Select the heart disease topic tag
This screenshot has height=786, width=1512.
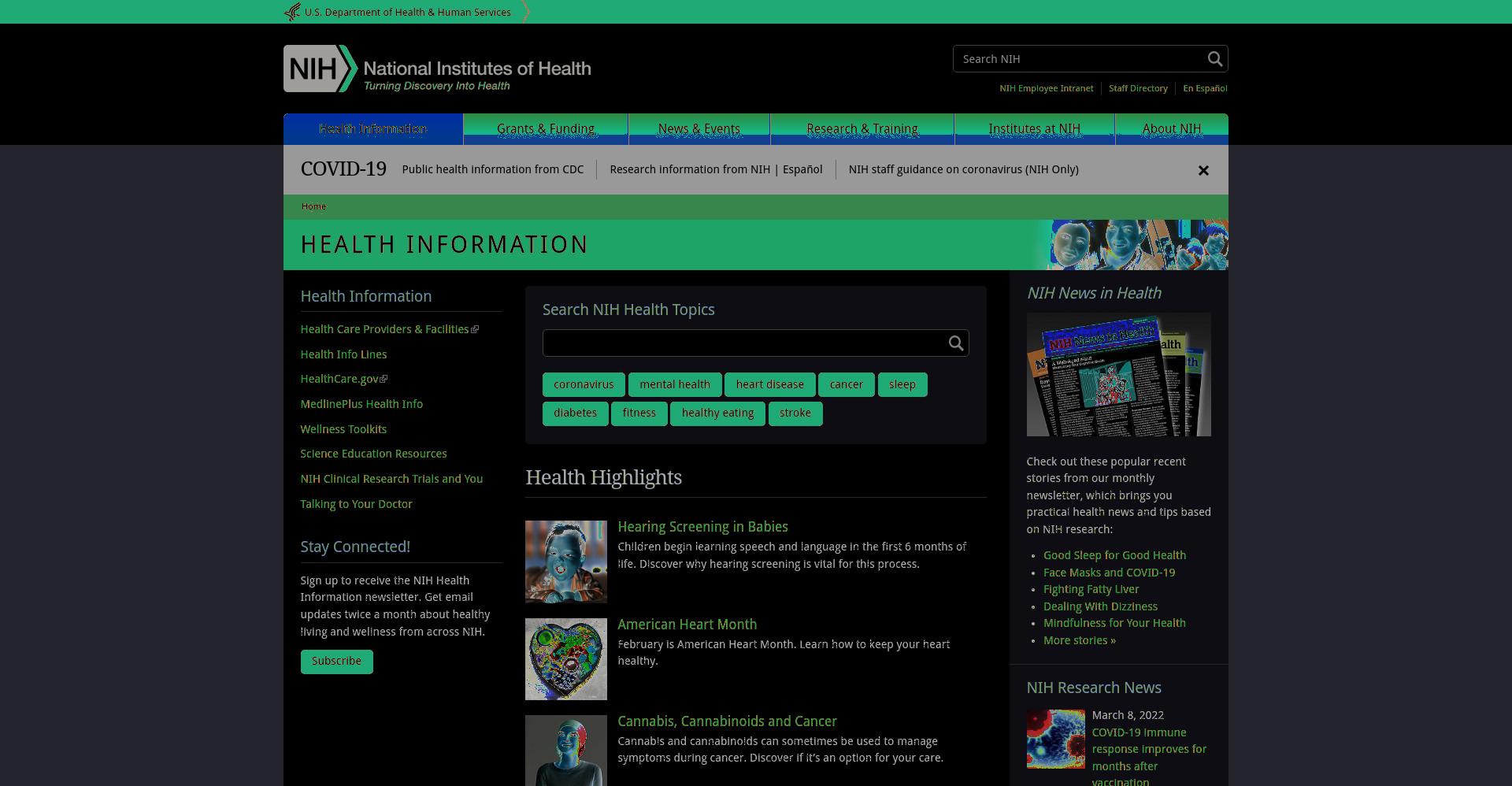tap(770, 385)
